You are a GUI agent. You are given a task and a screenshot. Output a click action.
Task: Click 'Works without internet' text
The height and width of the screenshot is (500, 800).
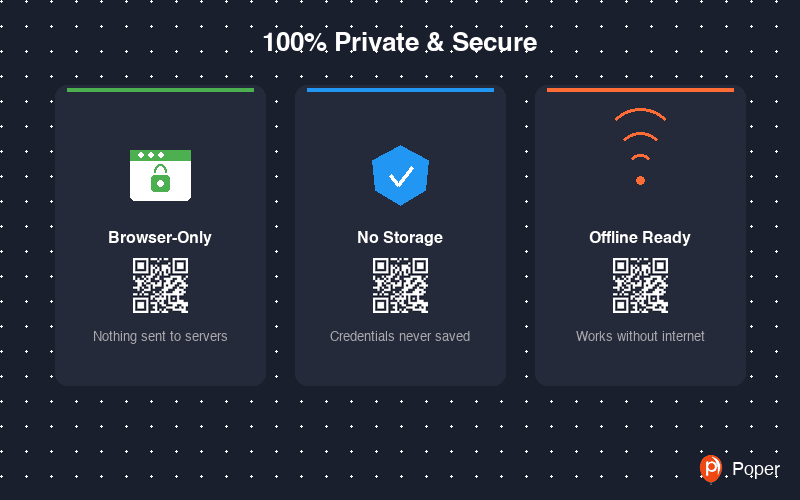point(640,336)
